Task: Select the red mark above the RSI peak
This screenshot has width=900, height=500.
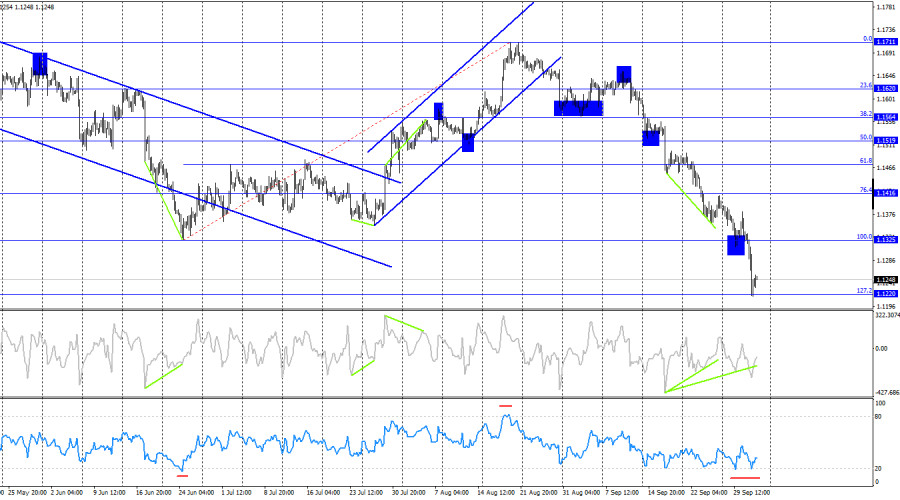Action: [505, 406]
